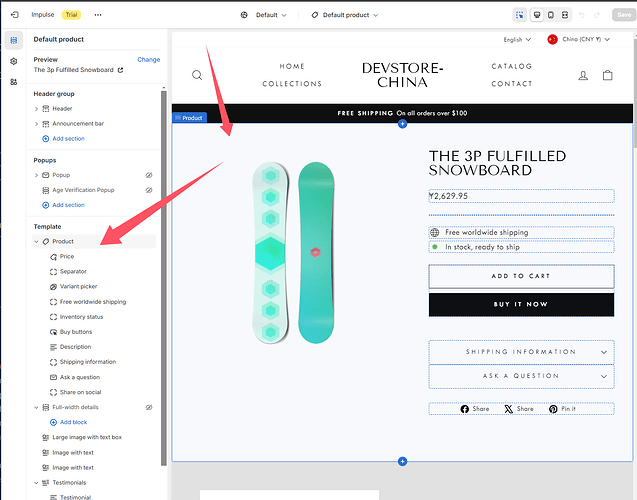Open the Sections panel icon in sidebar
This screenshot has height=500, width=637.
point(14,40)
